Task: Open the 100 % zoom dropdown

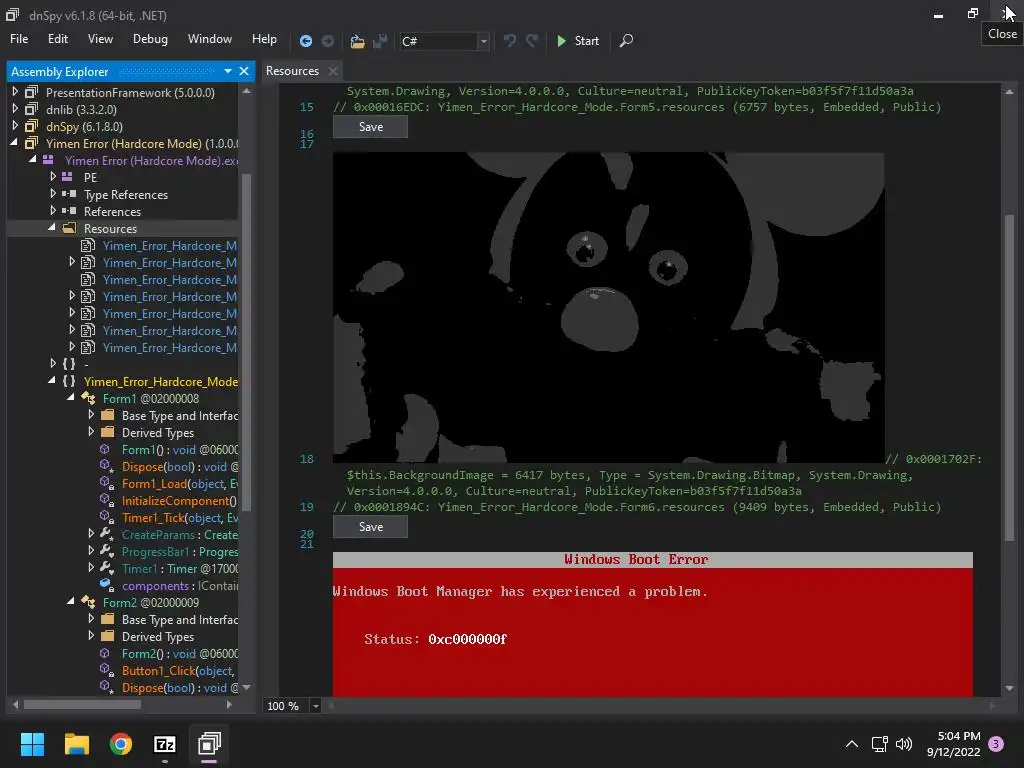Action: [315, 706]
